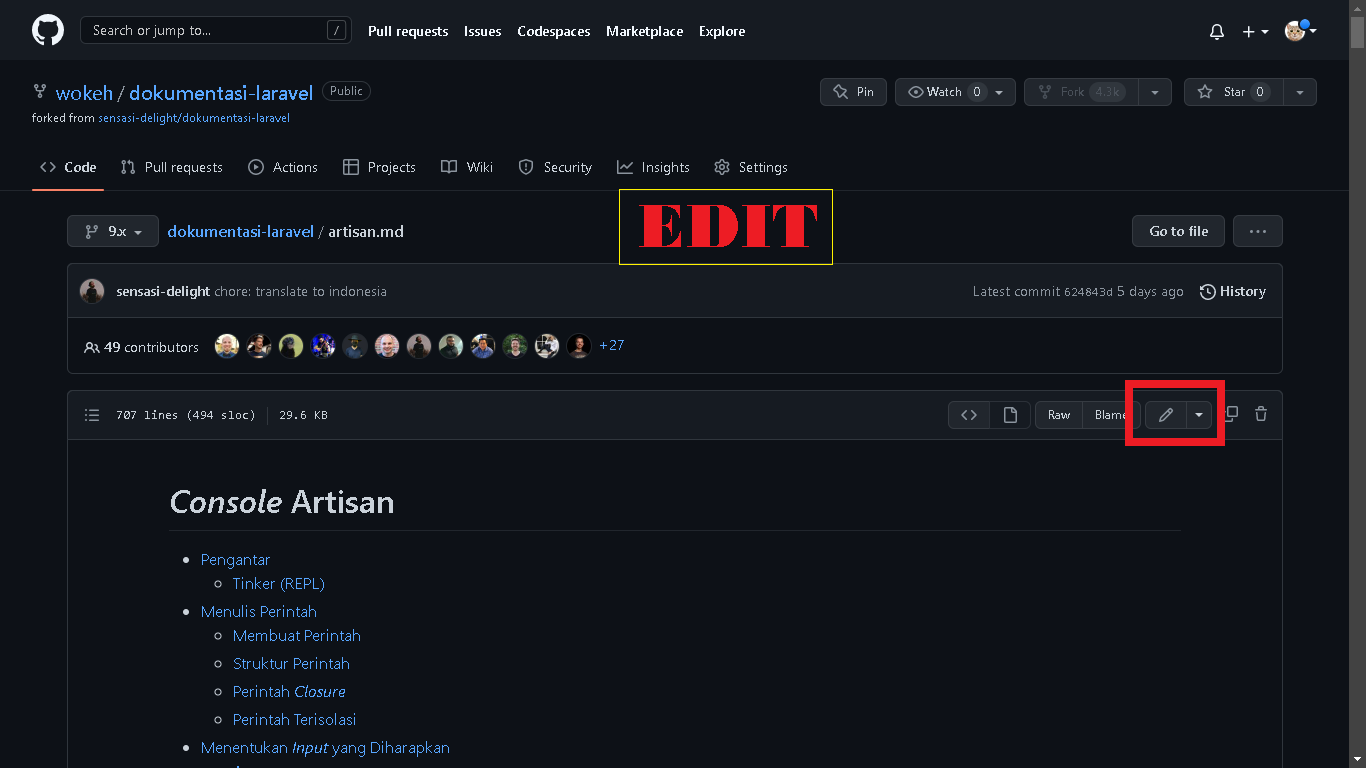This screenshot has height=768, width=1366.
Task: Select the 707 lines (494 sloc) text
Action: click(186, 415)
